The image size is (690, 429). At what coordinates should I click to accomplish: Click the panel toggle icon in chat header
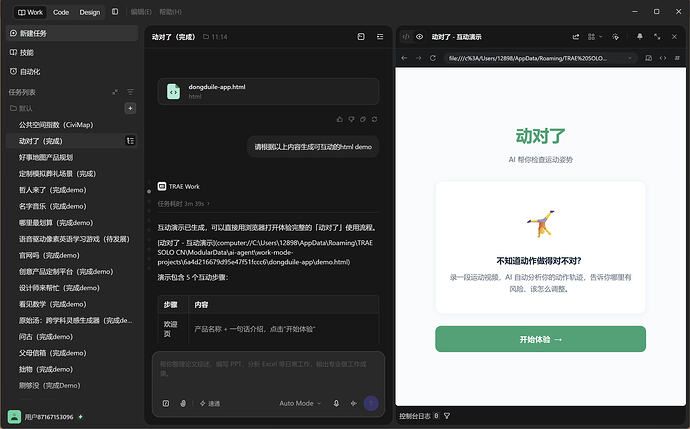coord(361,37)
